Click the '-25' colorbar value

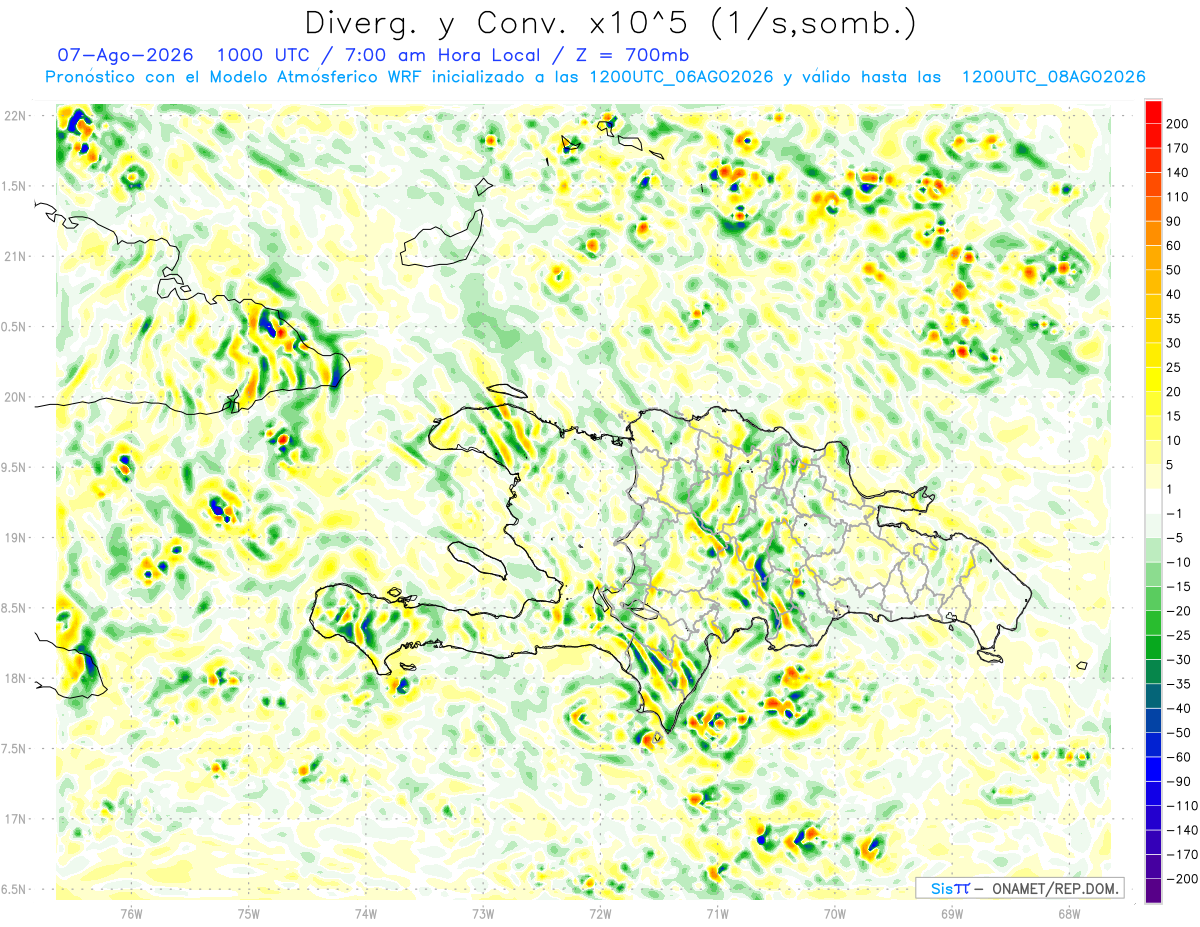(1179, 635)
